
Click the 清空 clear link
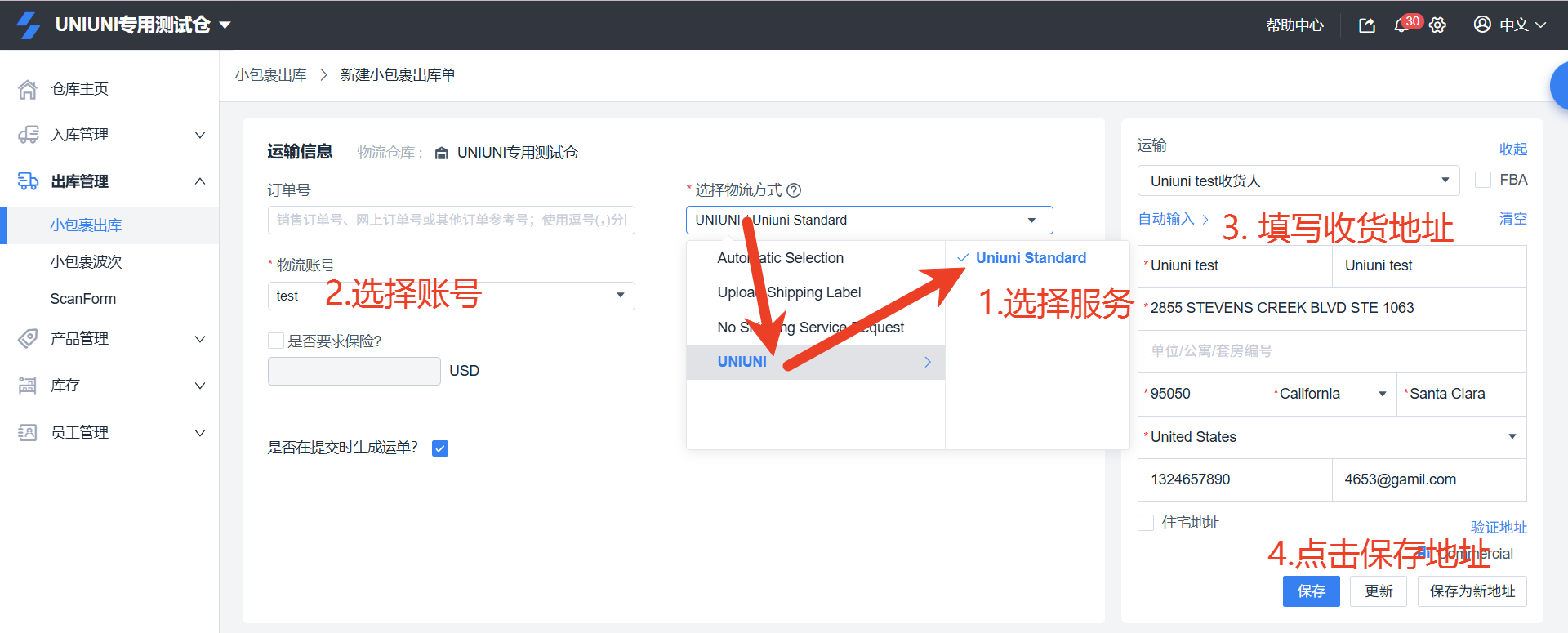(1513, 219)
